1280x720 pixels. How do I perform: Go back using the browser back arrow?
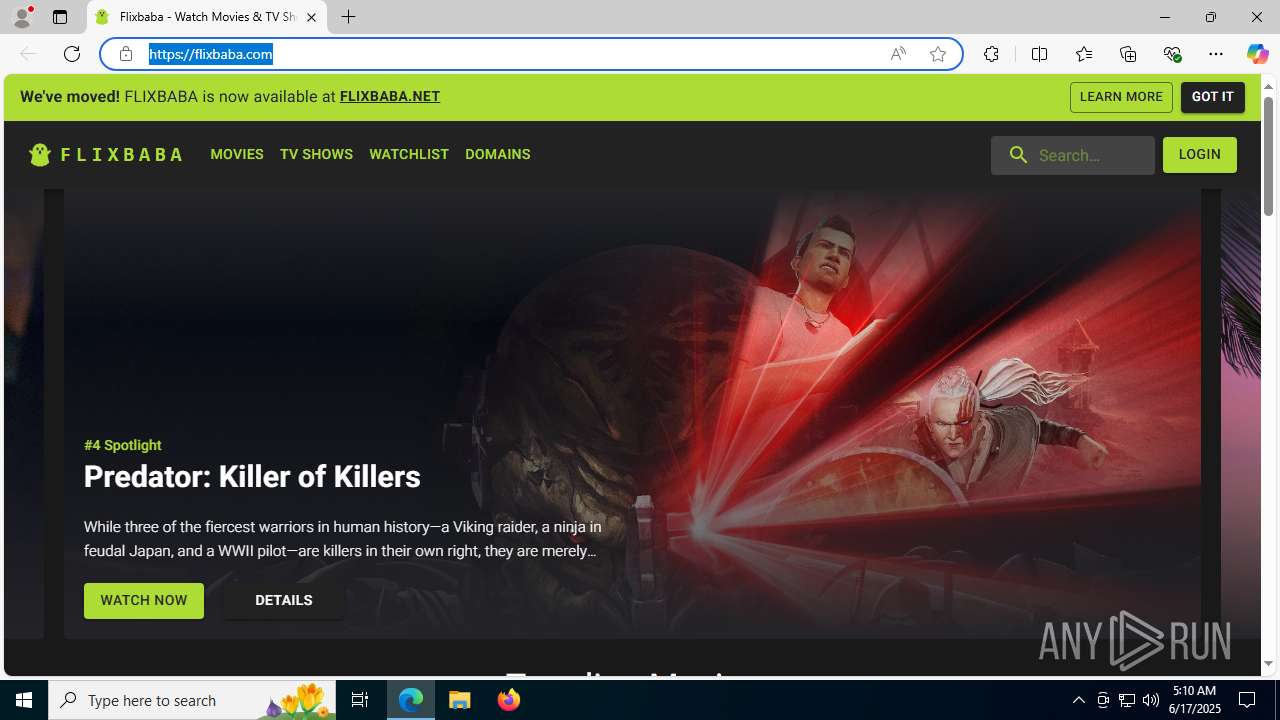(x=28, y=54)
